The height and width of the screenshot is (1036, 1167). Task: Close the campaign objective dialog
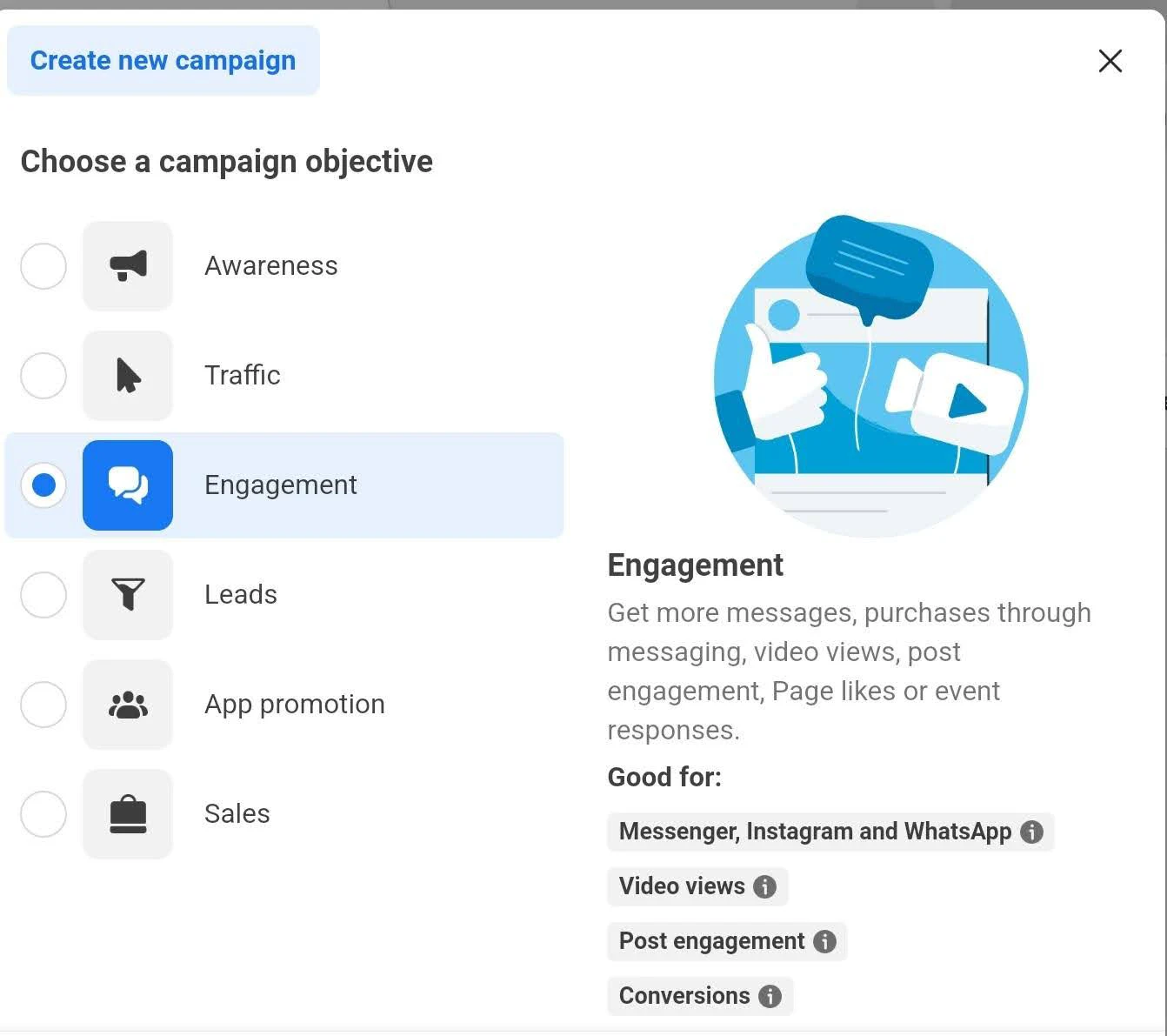tap(1110, 61)
